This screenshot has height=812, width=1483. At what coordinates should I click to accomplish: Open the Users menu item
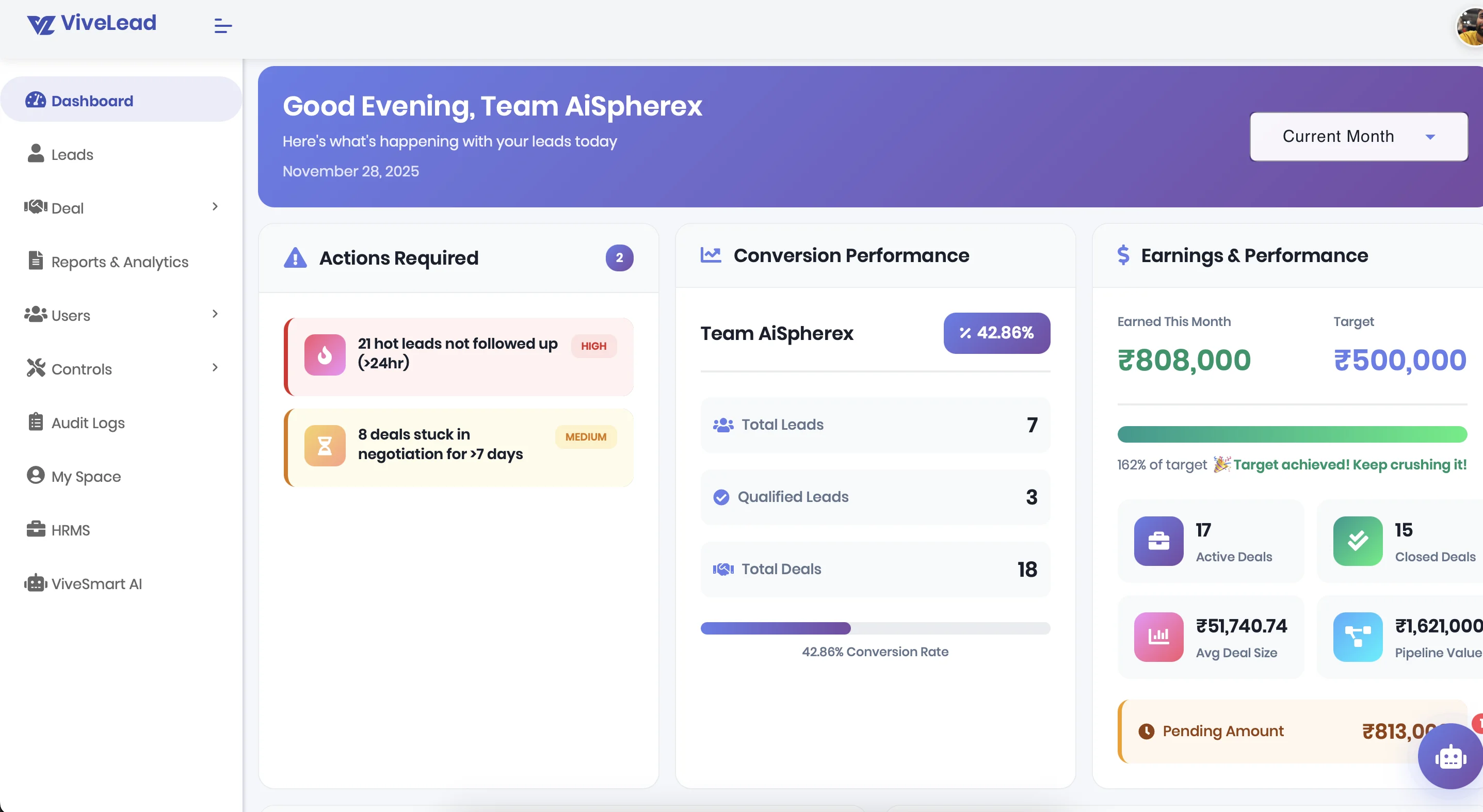[x=71, y=315]
